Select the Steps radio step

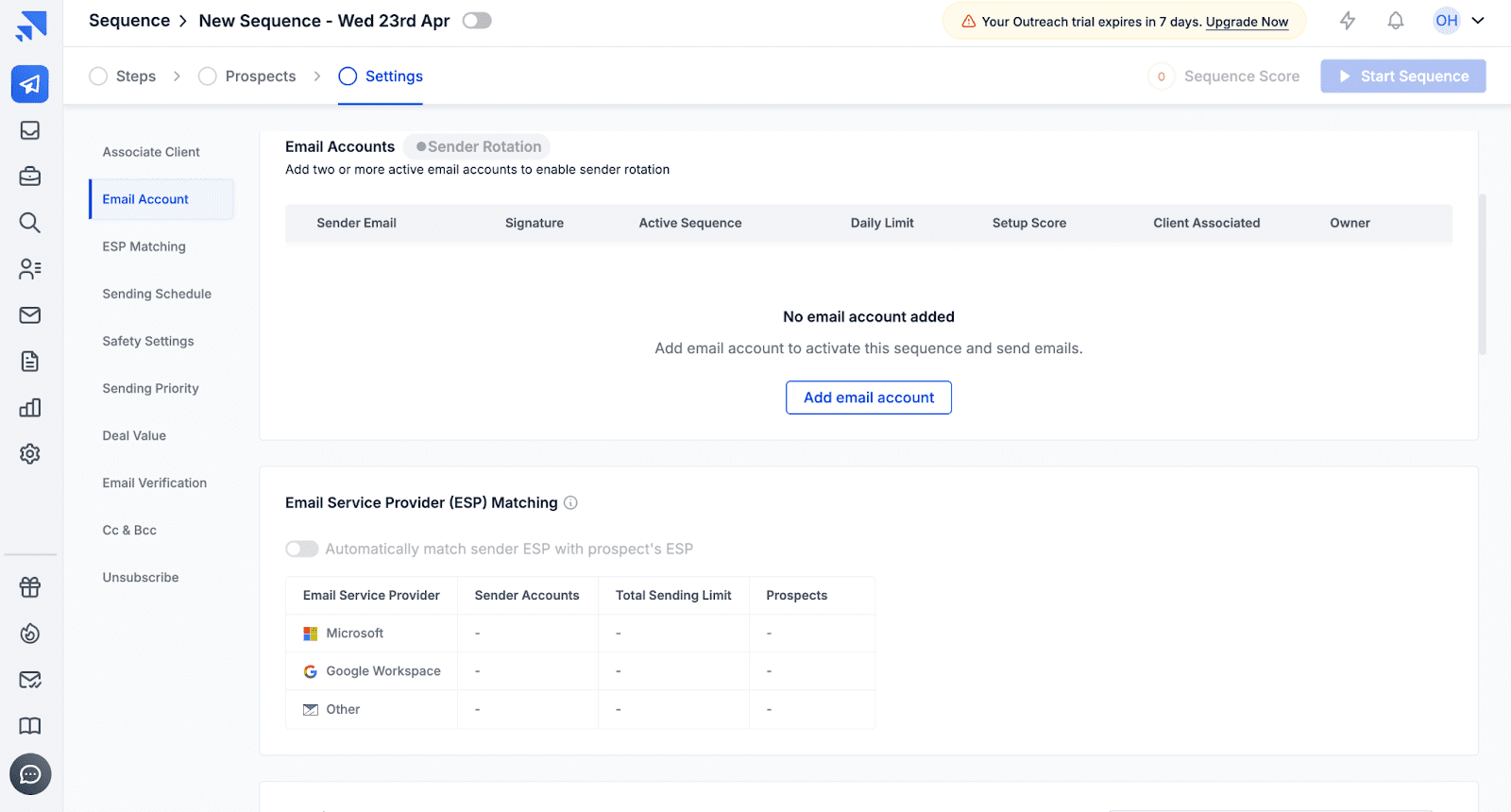coord(98,76)
